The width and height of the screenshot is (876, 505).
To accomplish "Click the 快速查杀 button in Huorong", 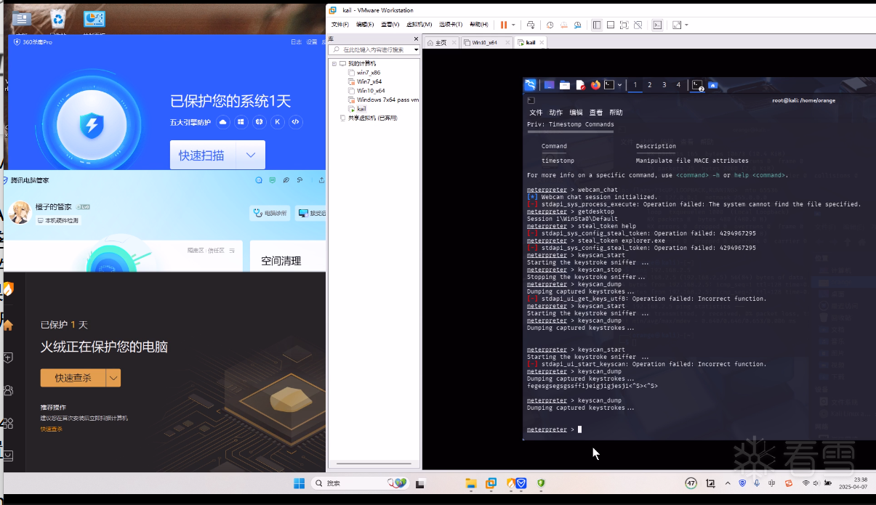I will tap(73, 378).
